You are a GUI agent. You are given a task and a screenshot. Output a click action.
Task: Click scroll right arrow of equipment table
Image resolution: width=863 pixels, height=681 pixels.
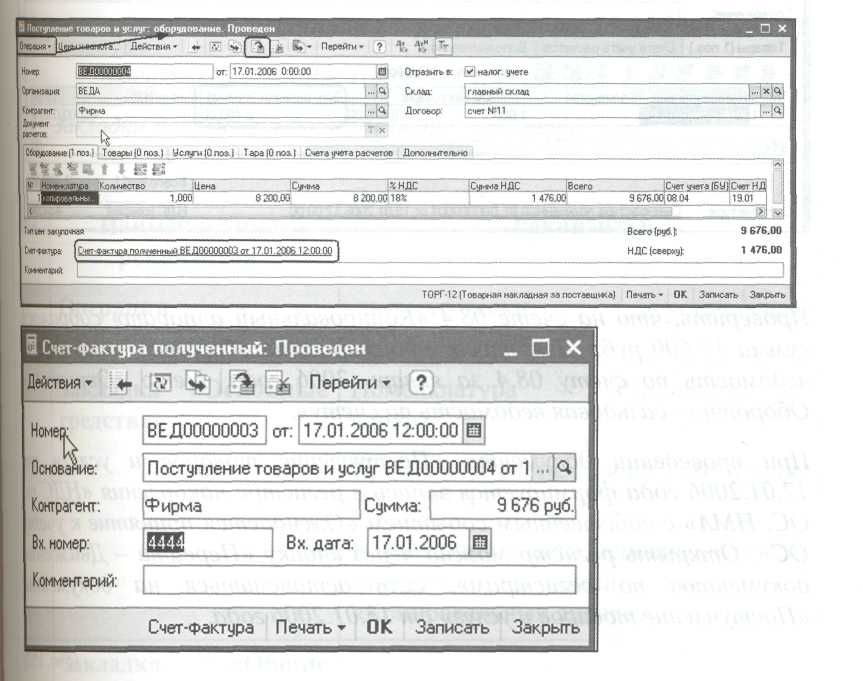pos(761,211)
